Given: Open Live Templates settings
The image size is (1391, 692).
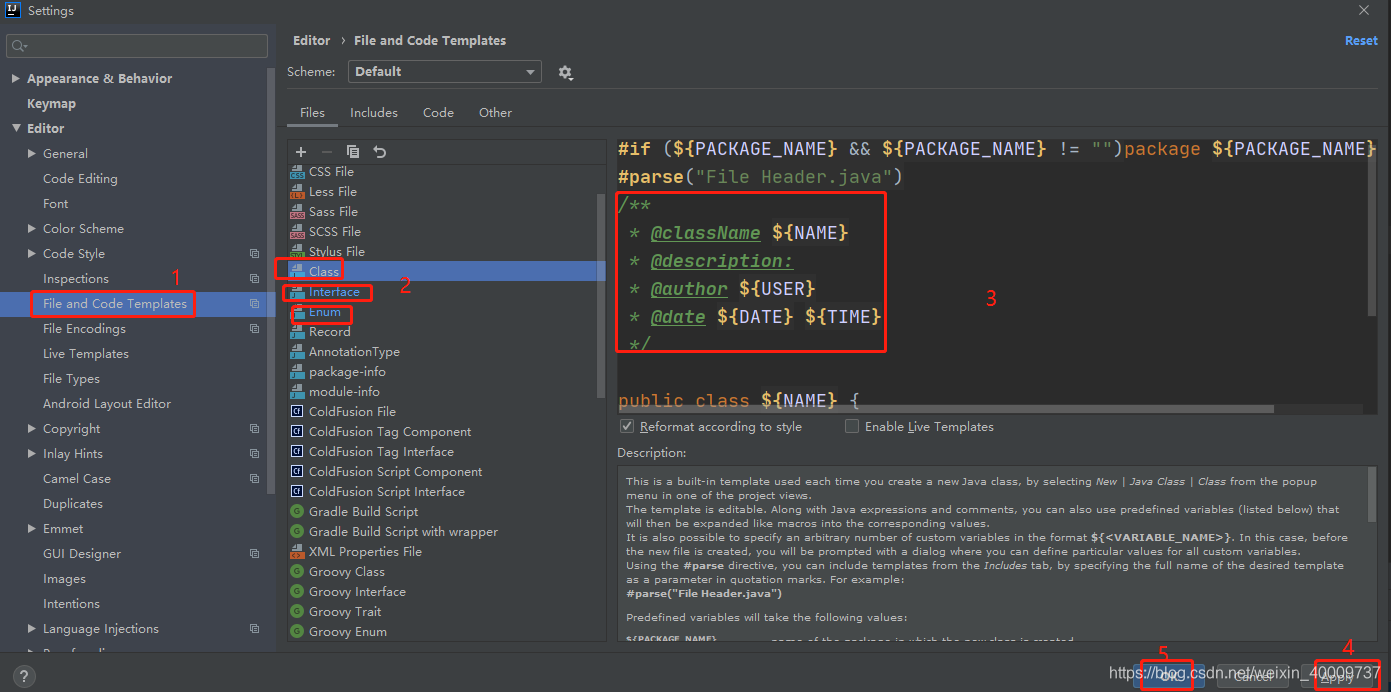Looking at the screenshot, I should 86,354.
